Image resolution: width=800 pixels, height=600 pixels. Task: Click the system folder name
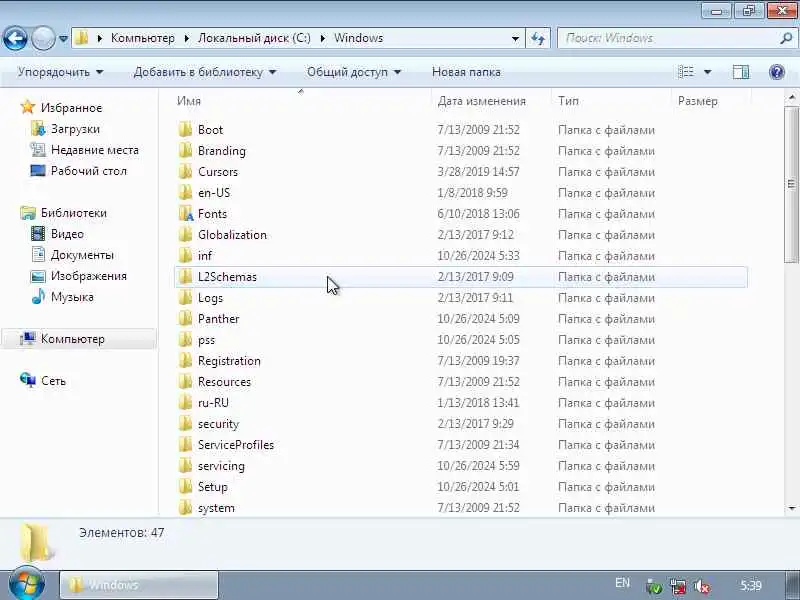216,508
